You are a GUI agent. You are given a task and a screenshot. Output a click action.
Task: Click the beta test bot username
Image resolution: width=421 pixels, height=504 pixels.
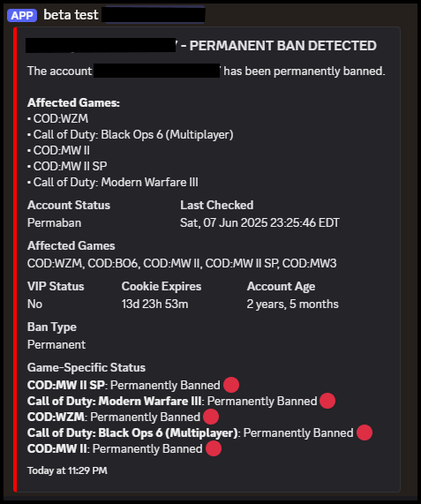pos(71,15)
